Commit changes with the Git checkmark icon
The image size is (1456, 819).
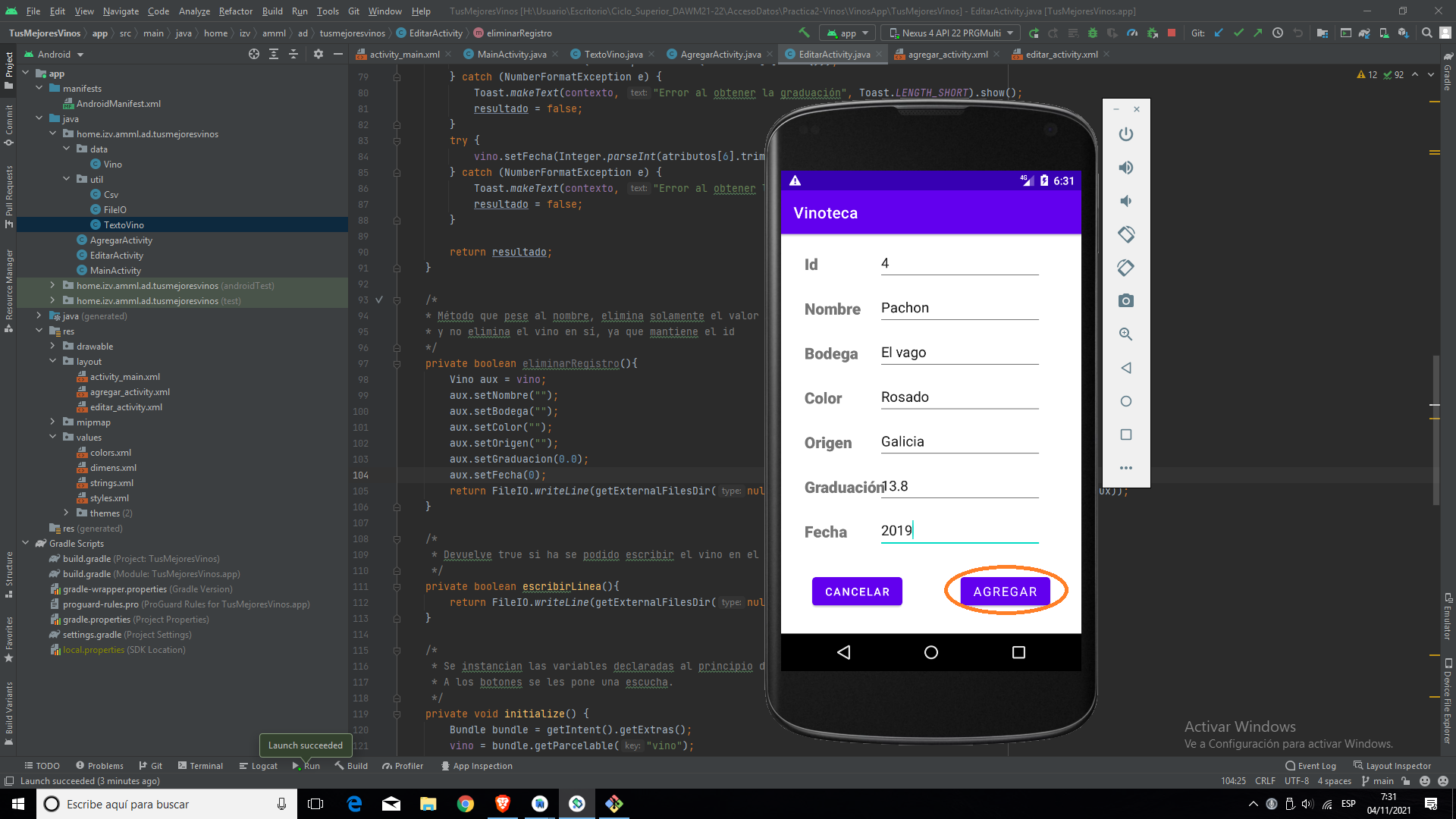click(1238, 33)
